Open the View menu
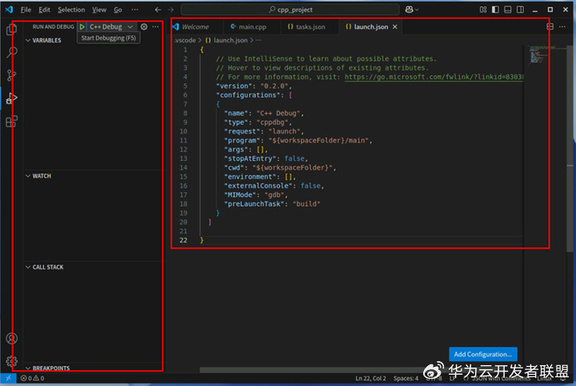The image size is (576, 386). tap(99, 10)
